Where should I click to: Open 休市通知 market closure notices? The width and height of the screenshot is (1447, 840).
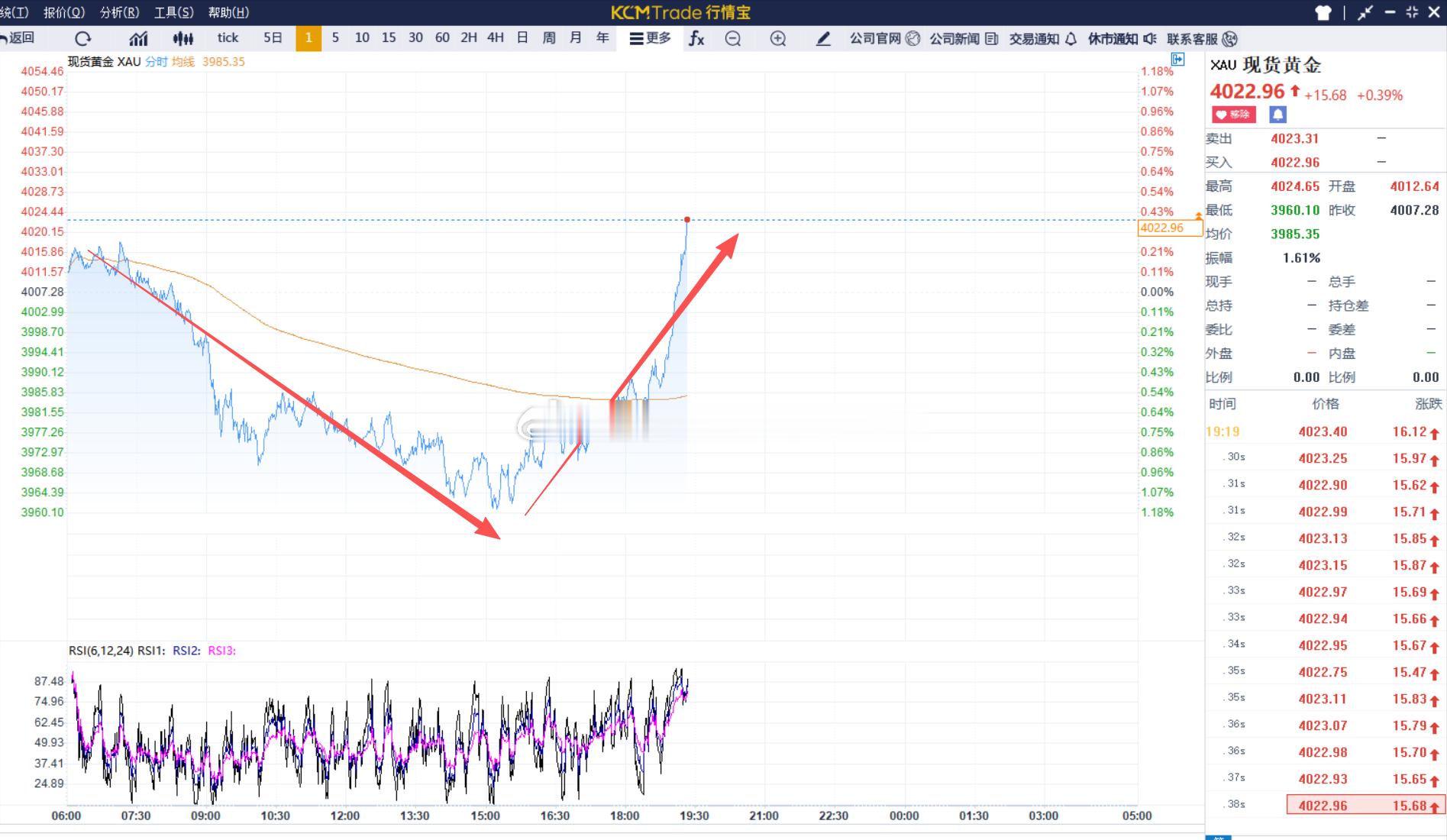[x=1122, y=39]
